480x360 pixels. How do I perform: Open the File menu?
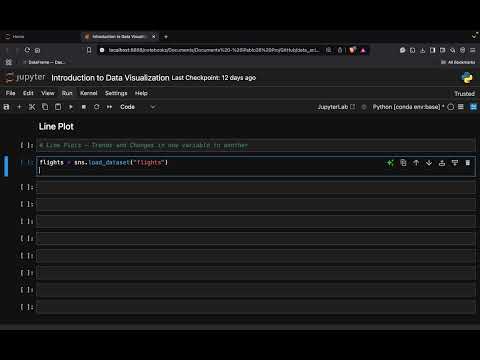point(11,93)
